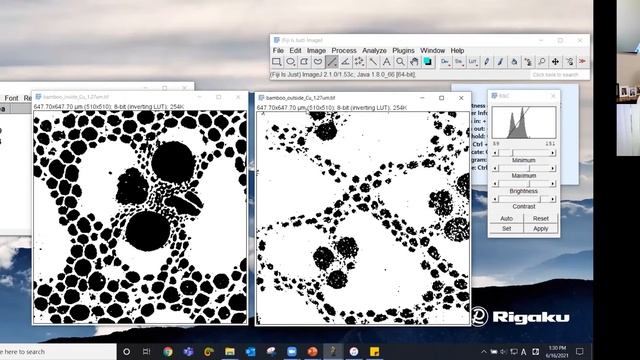Open the Analyze menu in Fiji
640x360 pixels.
(374, 51)
